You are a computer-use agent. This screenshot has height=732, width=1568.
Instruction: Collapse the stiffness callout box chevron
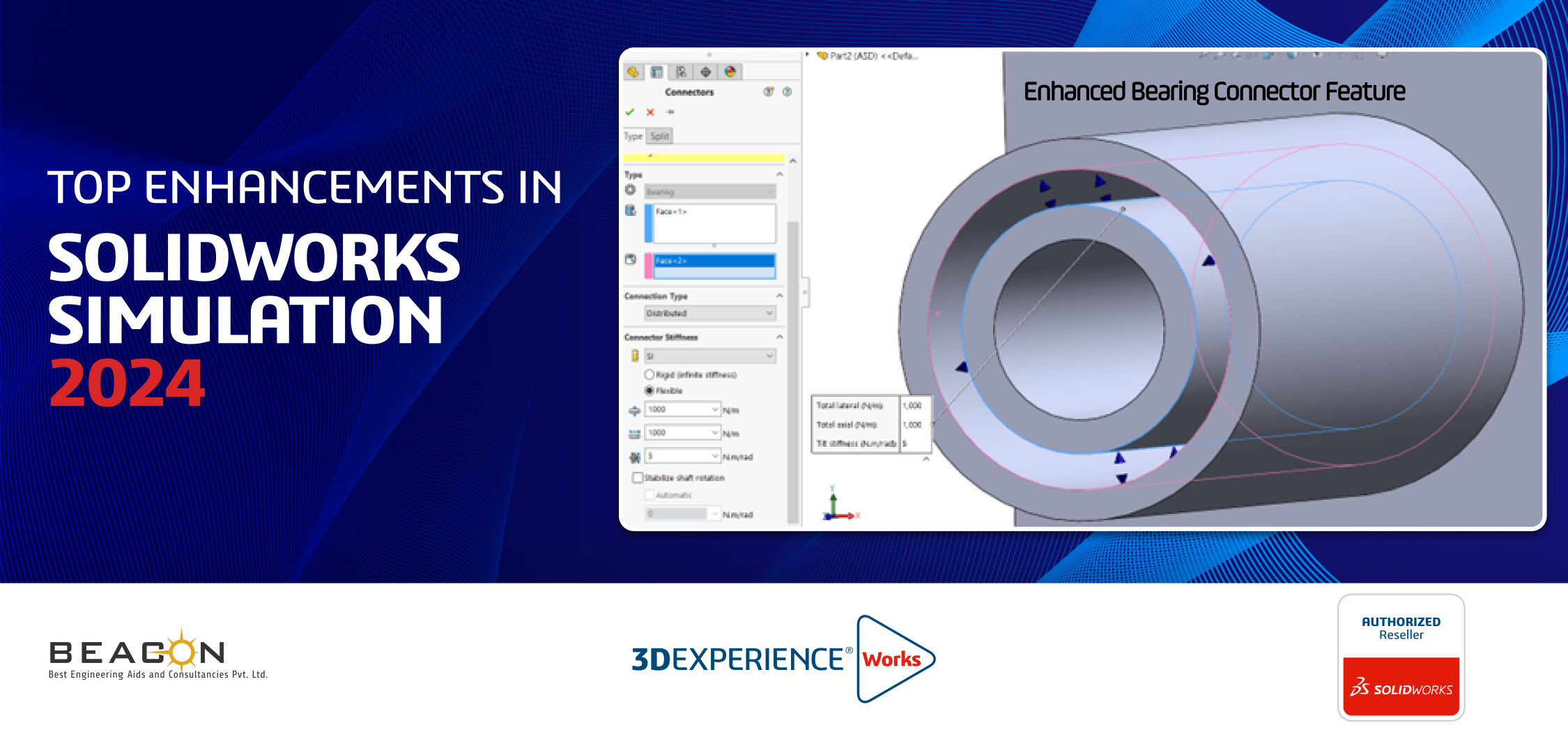point(926,459)
